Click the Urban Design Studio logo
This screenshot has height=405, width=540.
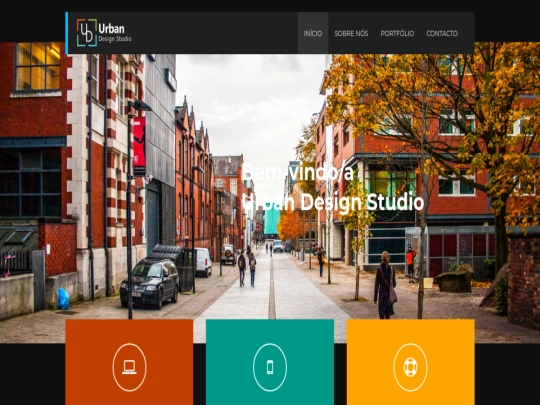click(x=104, y=33)
